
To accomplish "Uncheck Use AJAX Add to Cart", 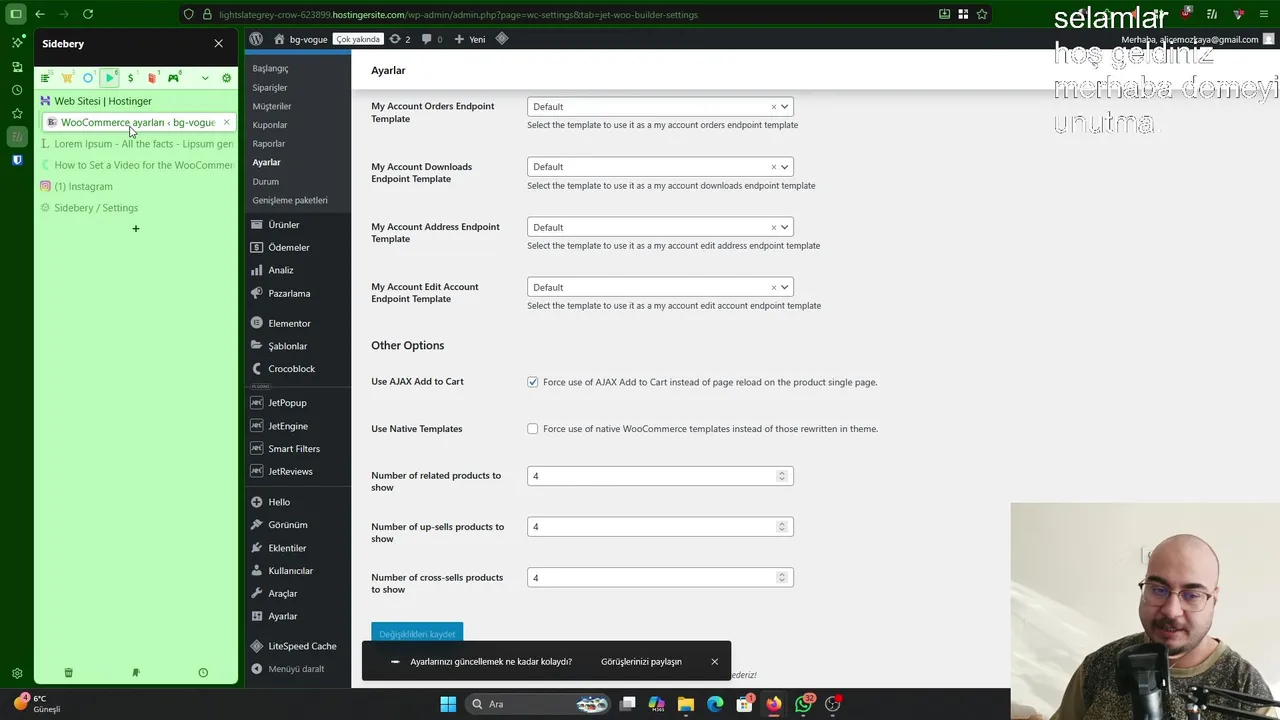I will coord(533,382).
